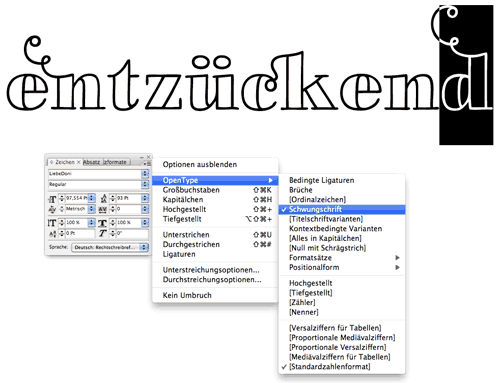Select [Versalziffern für Tabellen]
Image resolution: width=500 pixels, height=383 pixels.
[342, 328]
